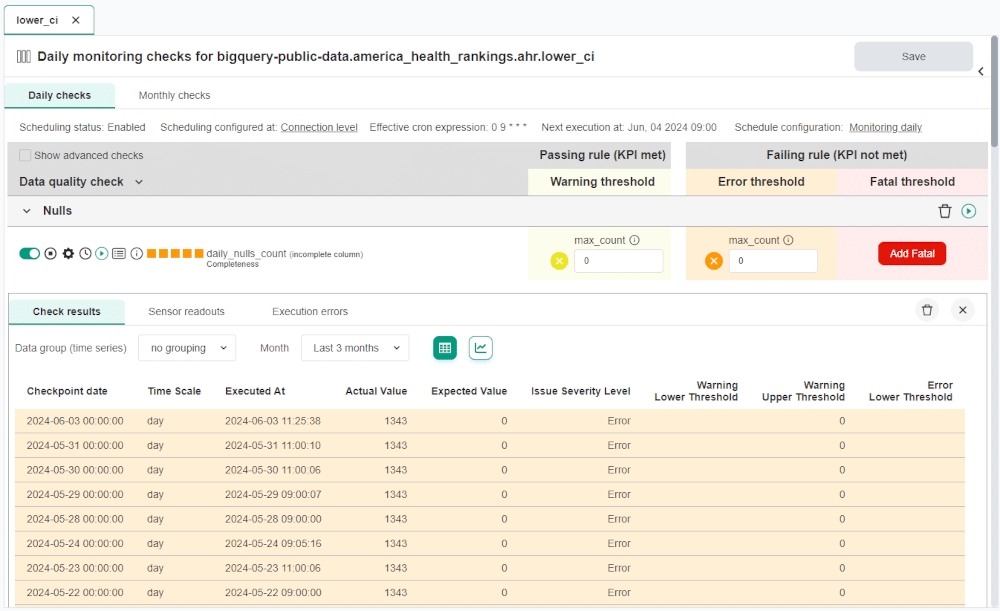
Task: Delete check results using the trash icon
Action: pos(927,310)
